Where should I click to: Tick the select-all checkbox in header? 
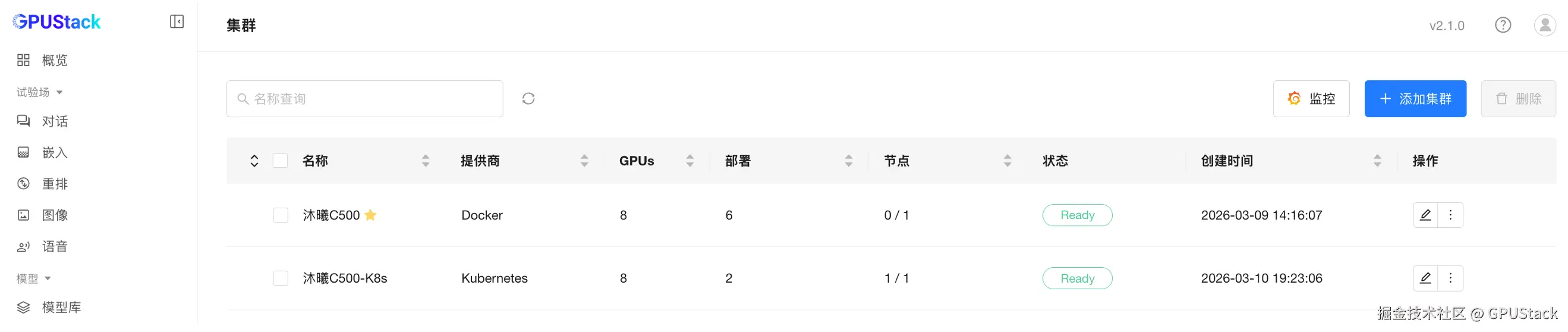point(280,161)
